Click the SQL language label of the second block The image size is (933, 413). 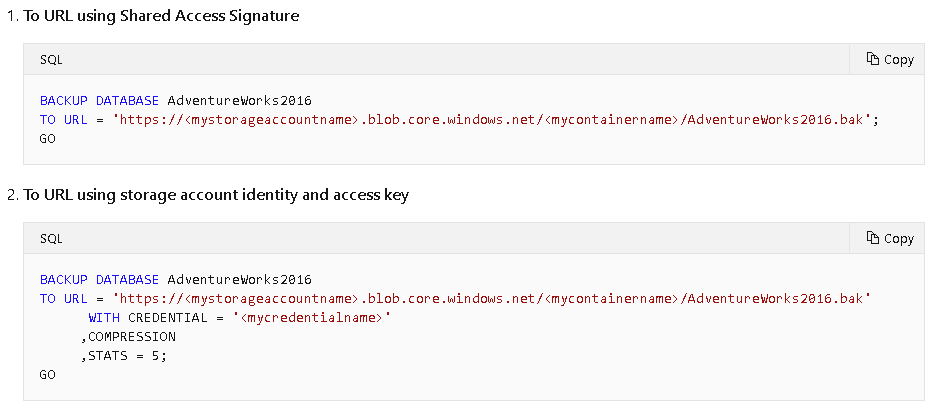click(51, 238)
